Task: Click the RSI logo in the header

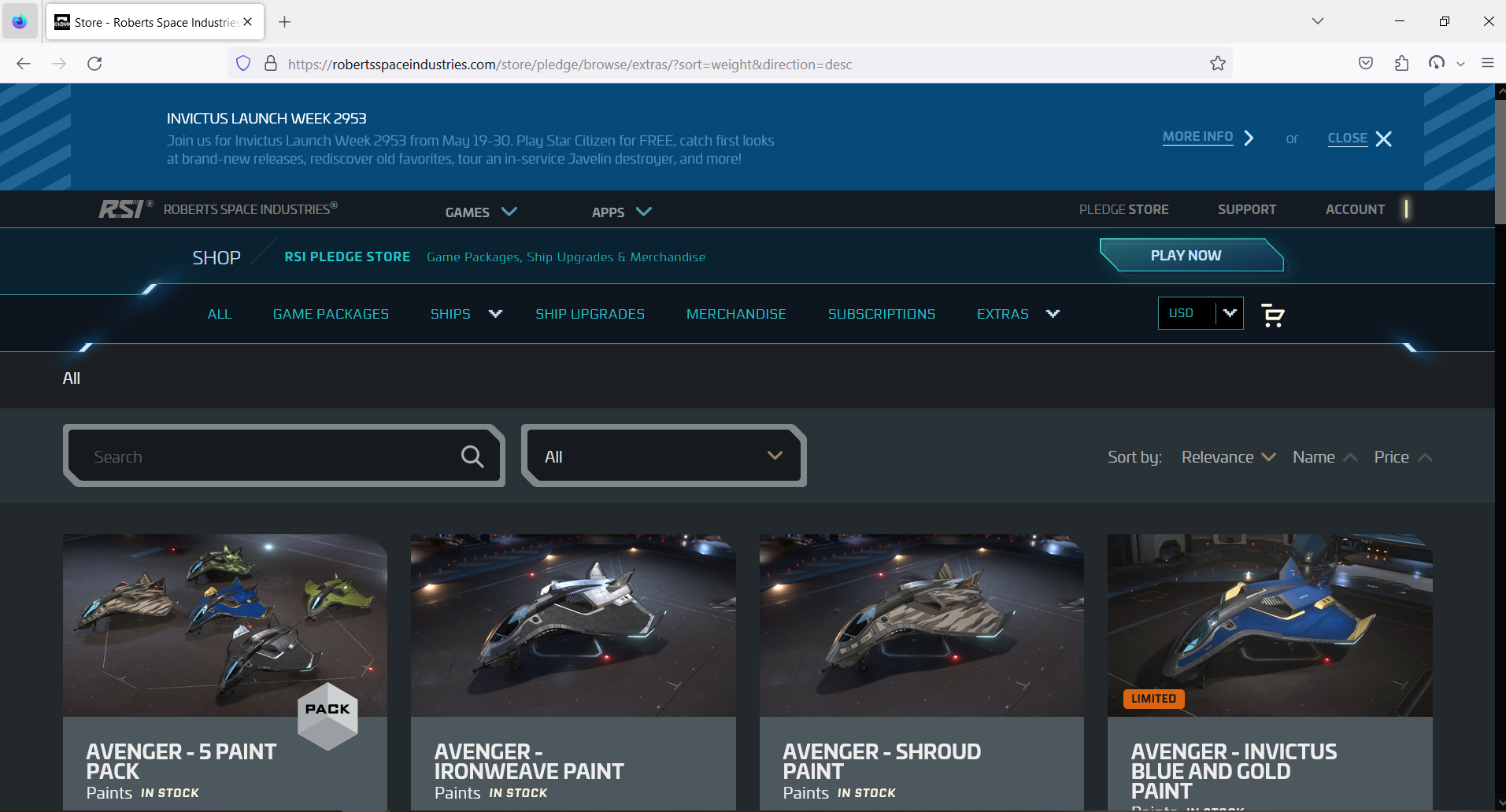Action: [x=124, y=209]
